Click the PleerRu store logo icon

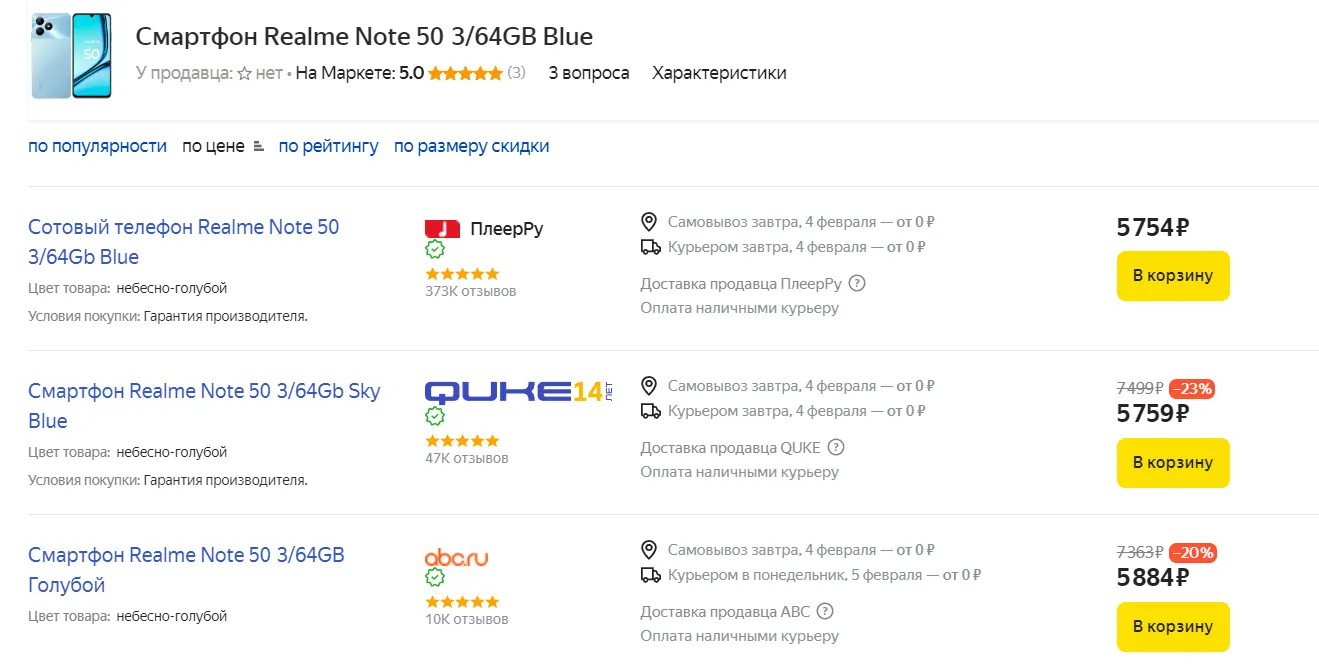(x=442, y=228)
